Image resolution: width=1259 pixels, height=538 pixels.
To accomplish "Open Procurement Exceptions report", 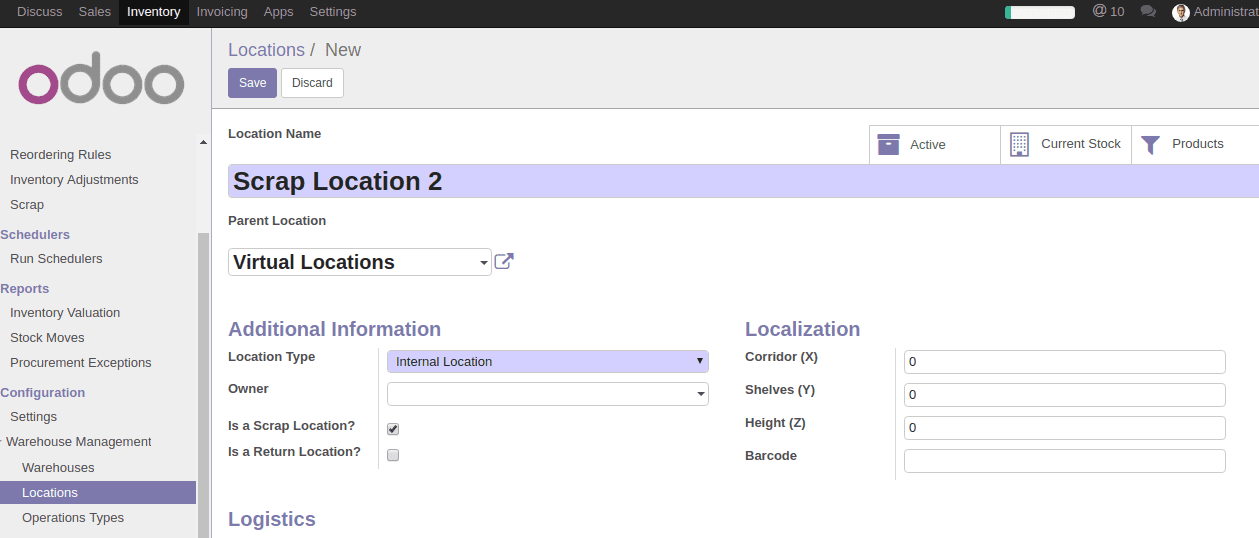I will point(81,363).
